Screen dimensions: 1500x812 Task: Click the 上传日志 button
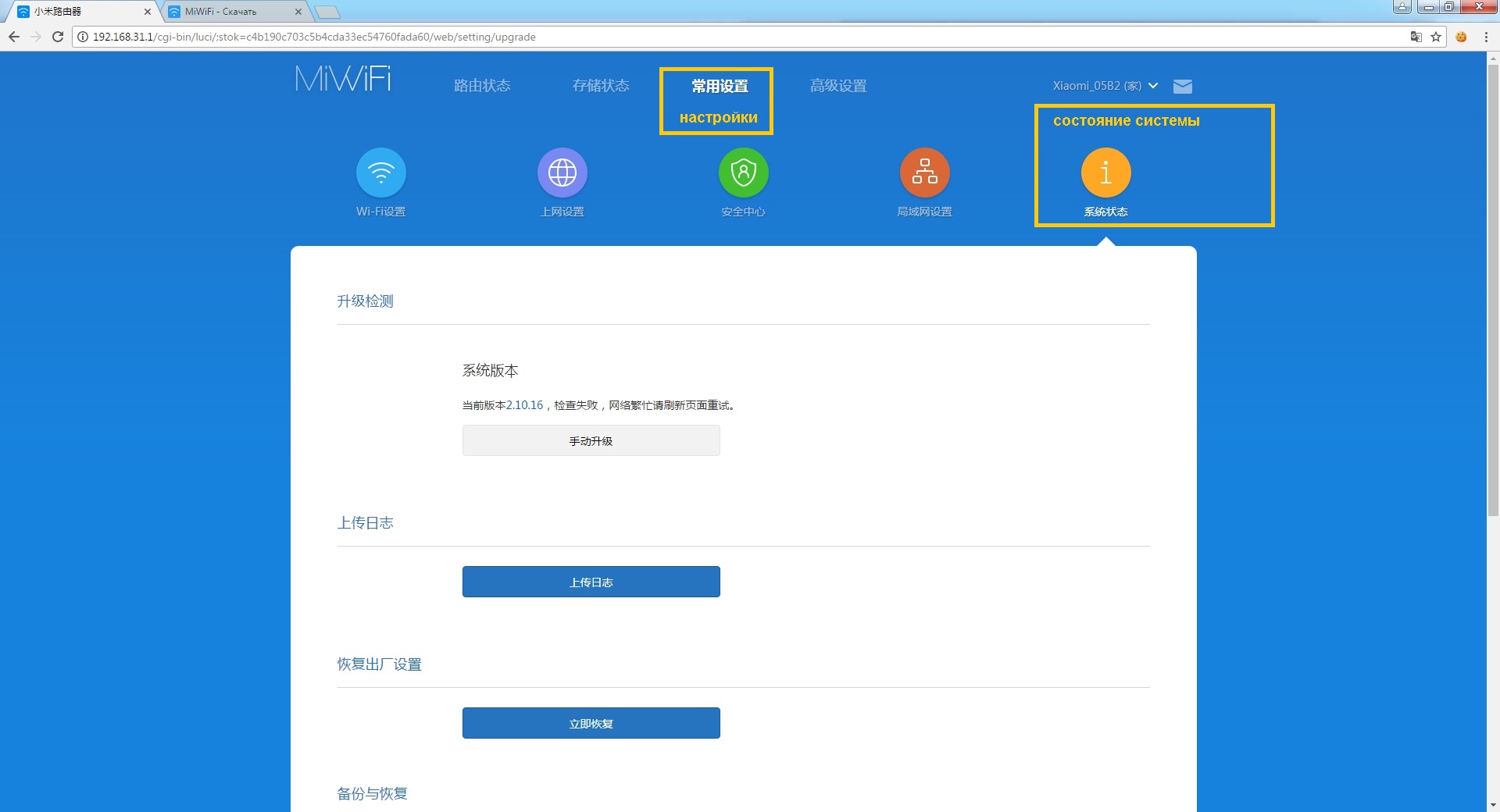(591, 582)
